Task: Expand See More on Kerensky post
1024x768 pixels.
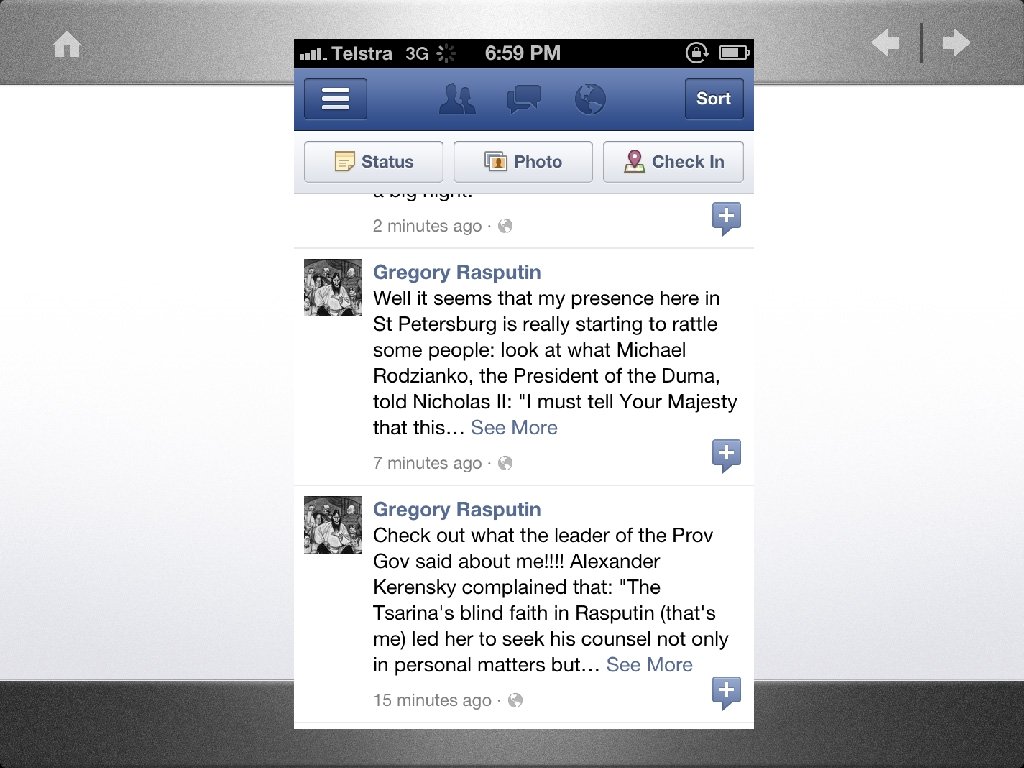Action: 649,665
